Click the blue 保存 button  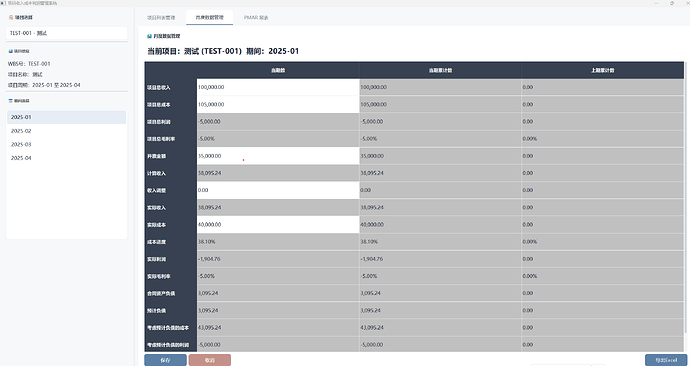(165, 360)
